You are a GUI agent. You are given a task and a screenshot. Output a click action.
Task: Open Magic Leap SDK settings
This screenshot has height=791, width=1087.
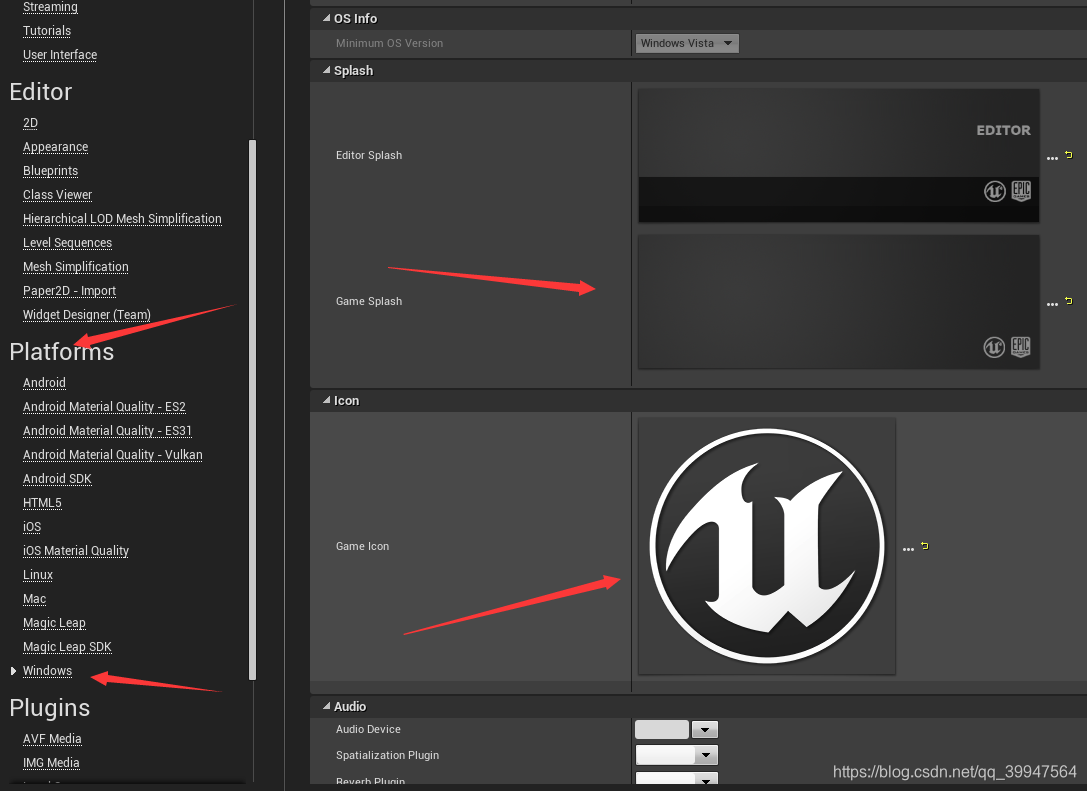[67, 647]
